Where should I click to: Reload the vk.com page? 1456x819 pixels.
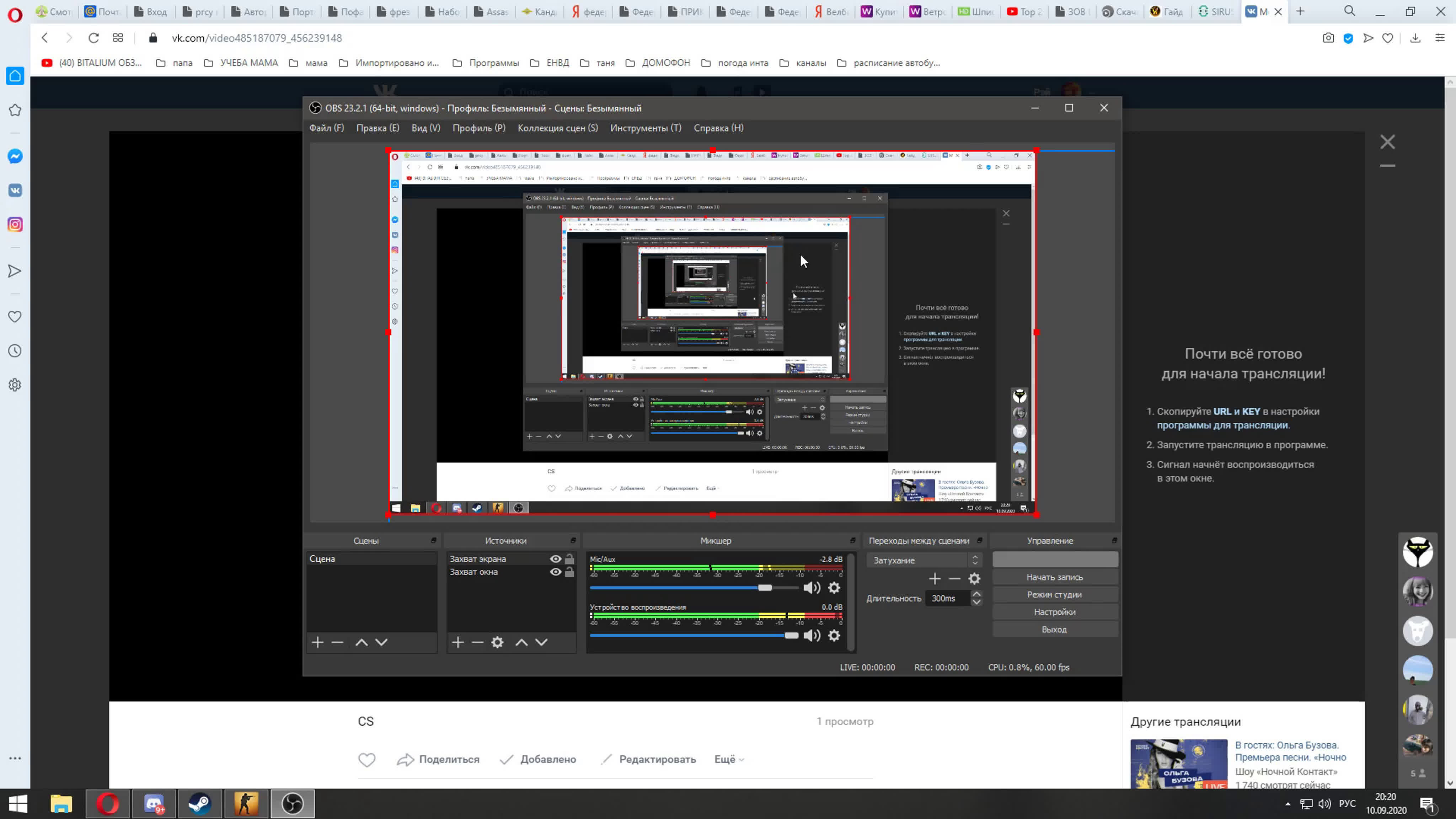pyautogui.click(x=94, y=38)
